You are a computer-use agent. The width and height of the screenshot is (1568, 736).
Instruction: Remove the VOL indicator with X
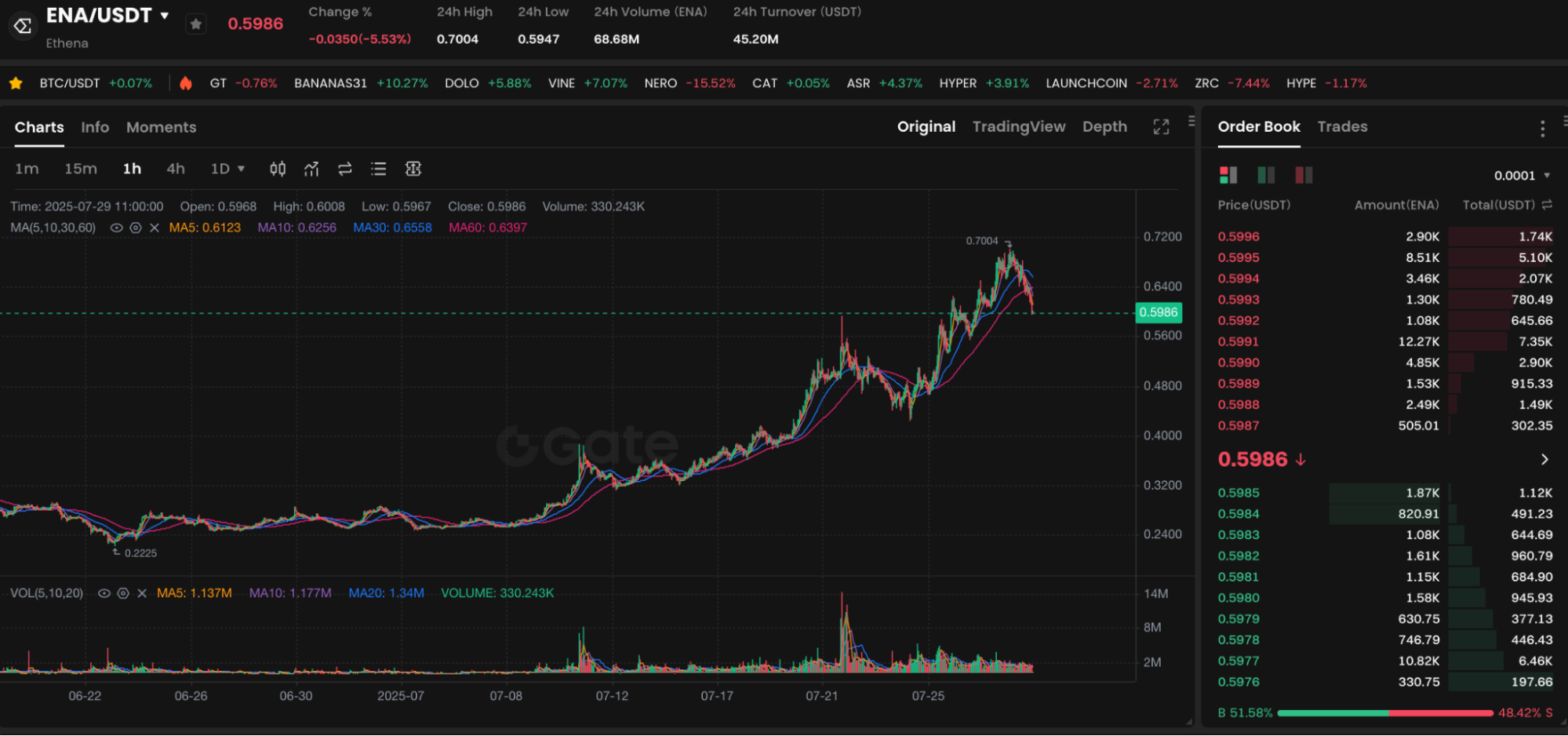click(142, 593)
